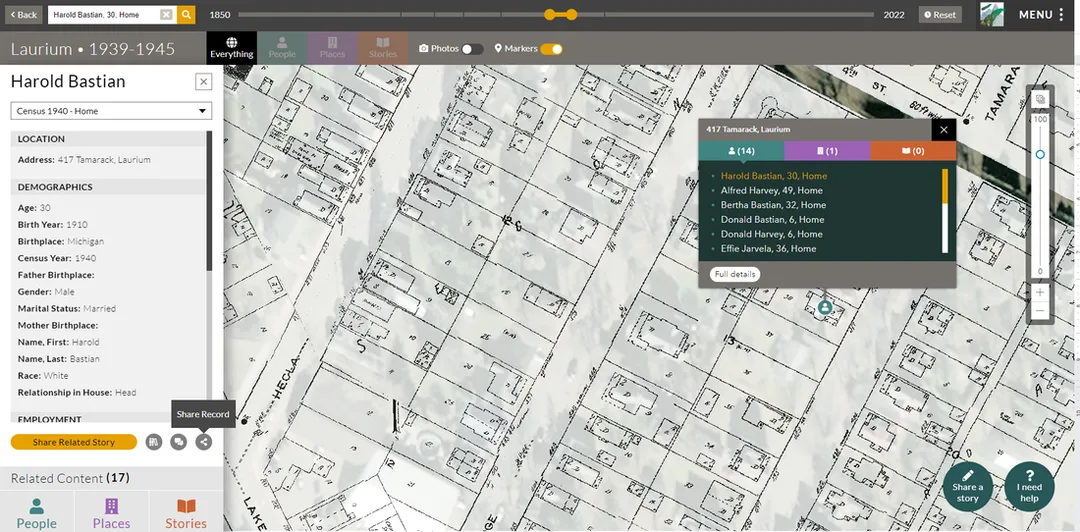Click the Birthplace: Michigan row
The width and height of the screenshot is (1080, 532).
point(61,241)
